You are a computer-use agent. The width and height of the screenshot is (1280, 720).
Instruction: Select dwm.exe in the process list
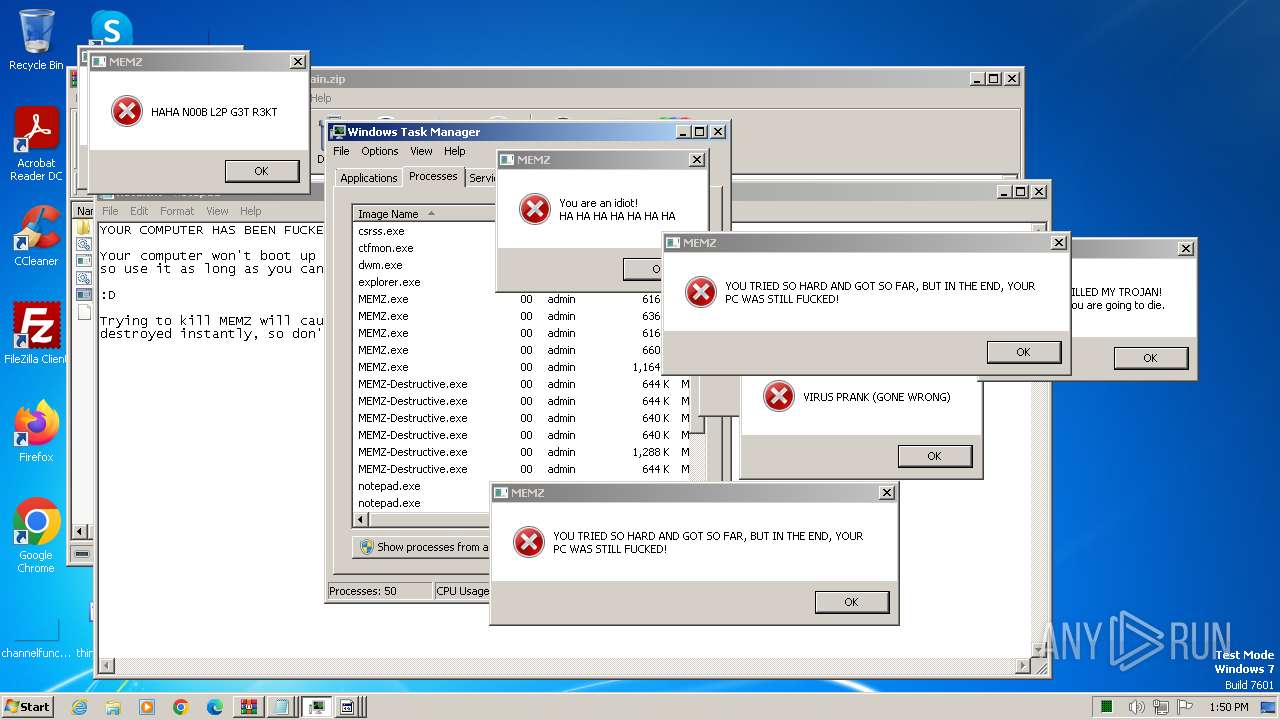380,265
